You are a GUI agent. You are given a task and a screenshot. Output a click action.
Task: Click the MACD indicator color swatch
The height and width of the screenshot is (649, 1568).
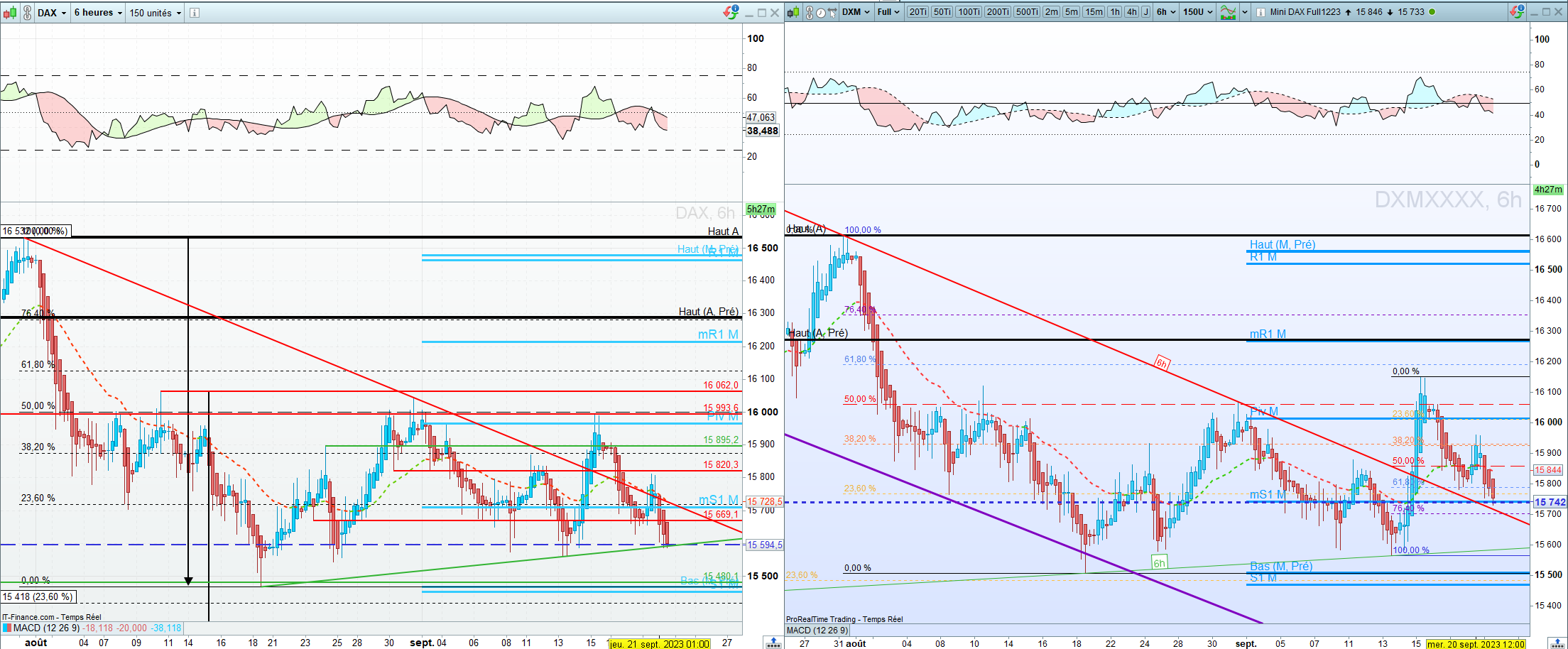pos(7,628)
